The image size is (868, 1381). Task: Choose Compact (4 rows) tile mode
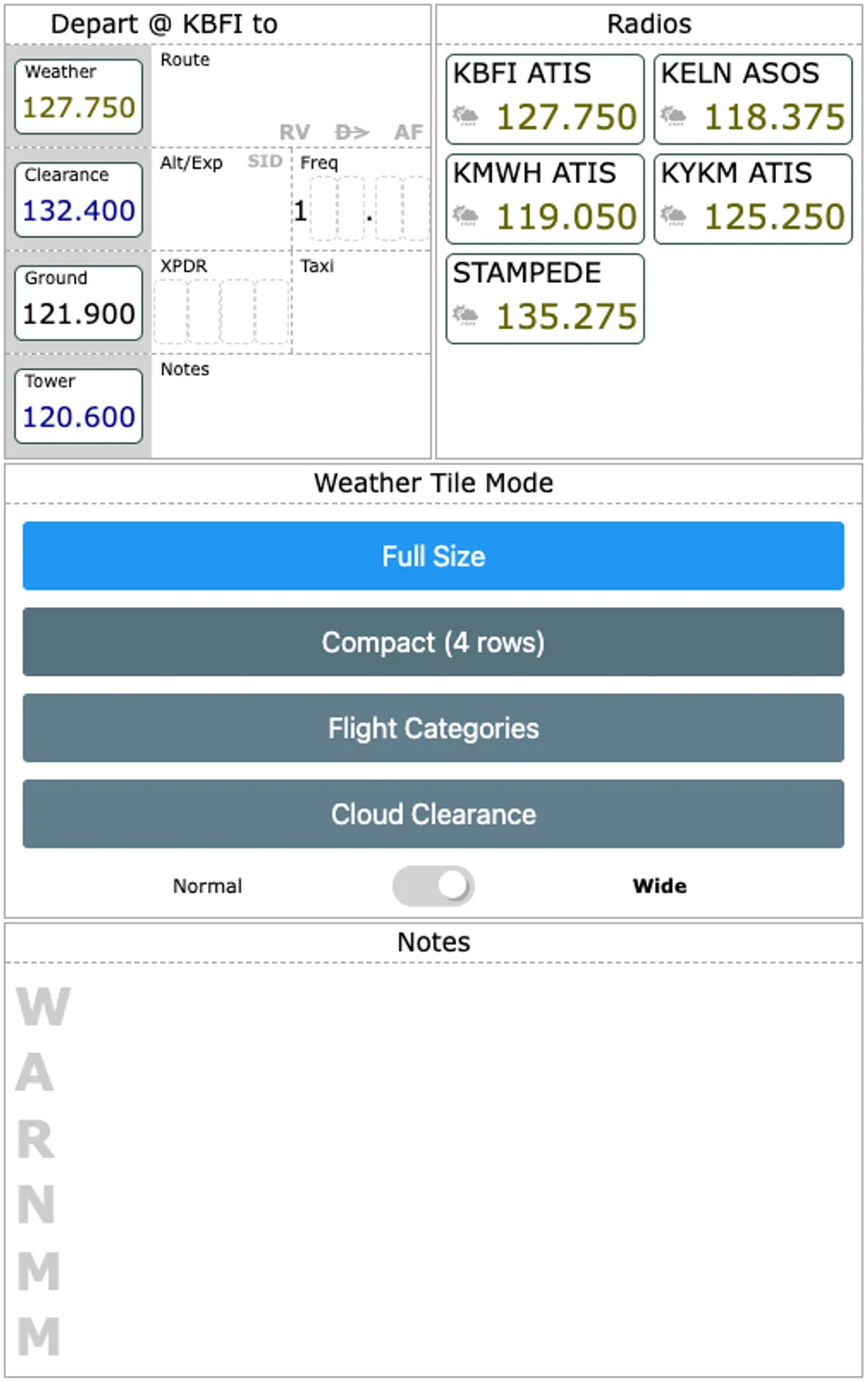(x=433, y=642)
